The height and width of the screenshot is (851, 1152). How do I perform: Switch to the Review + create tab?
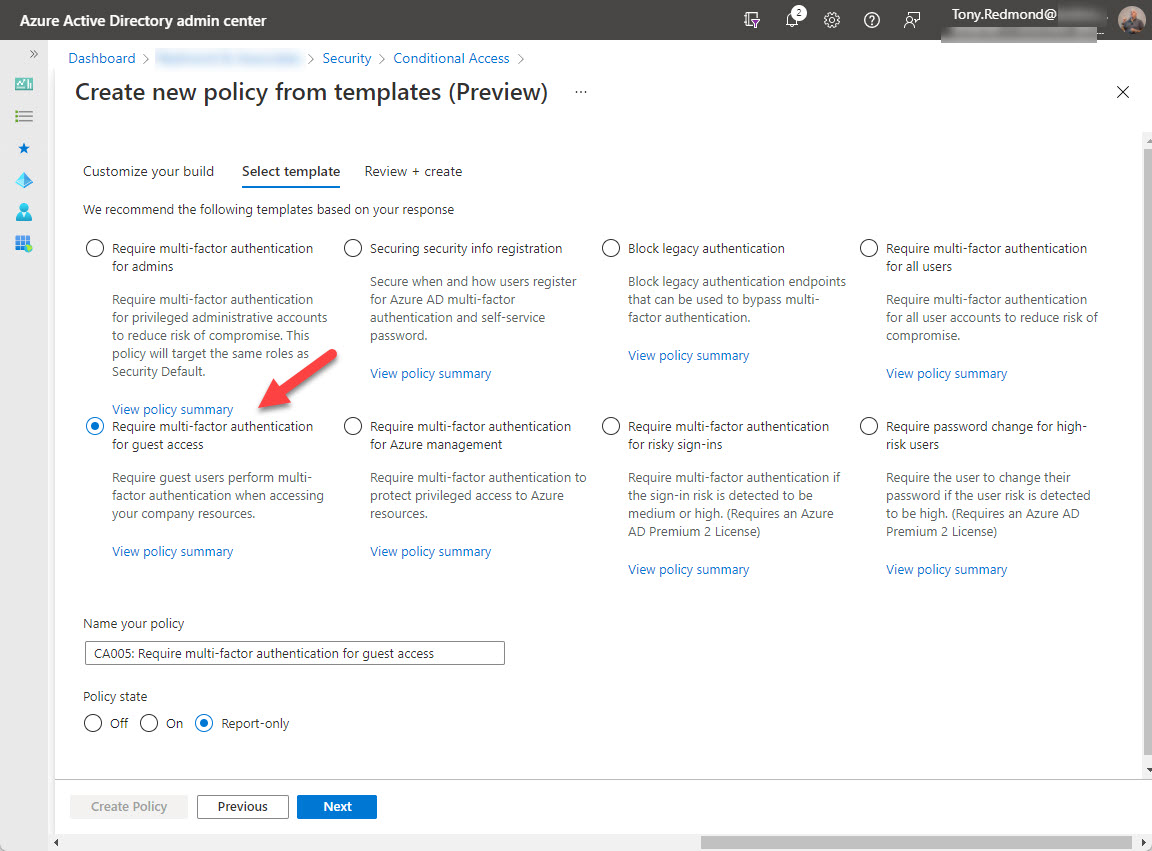tap(413, 171)
